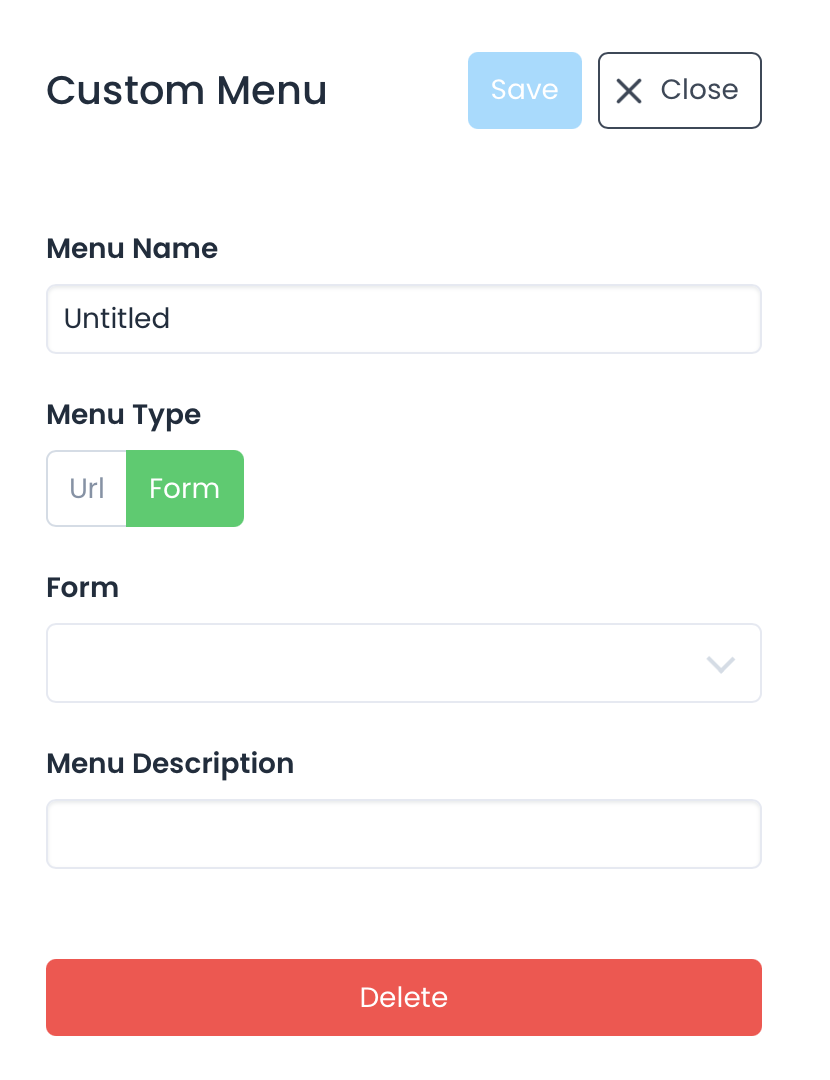Focus the Menu Name input field
Screen dimensions: 830x1080
coord(403,319)
